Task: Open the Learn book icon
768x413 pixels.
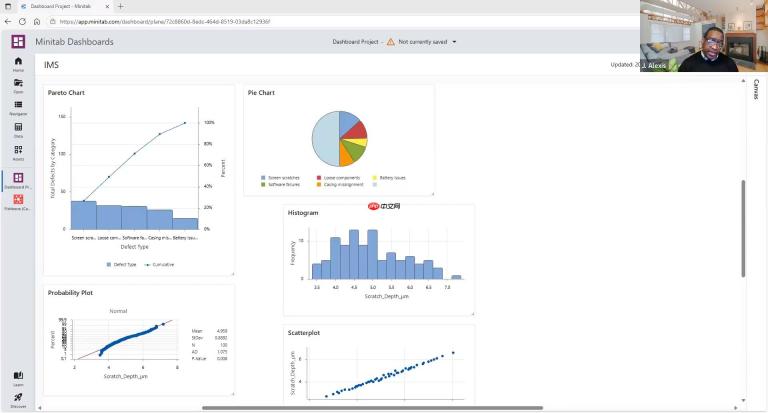Action: pos(18,378)
